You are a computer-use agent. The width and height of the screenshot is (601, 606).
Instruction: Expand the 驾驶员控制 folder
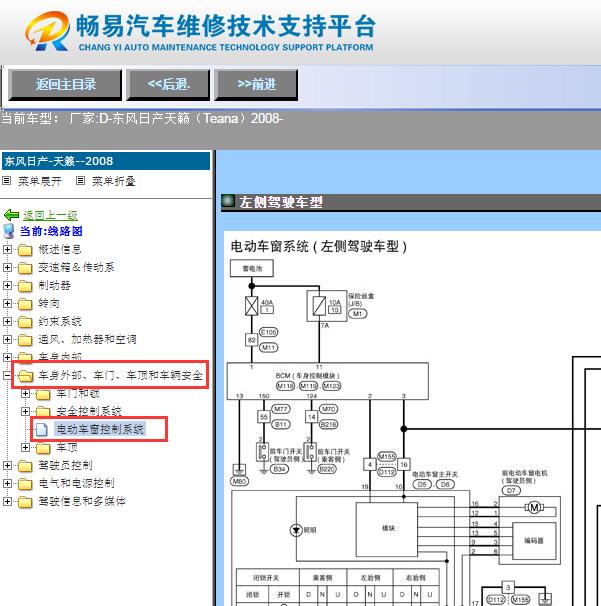(7, 465)
